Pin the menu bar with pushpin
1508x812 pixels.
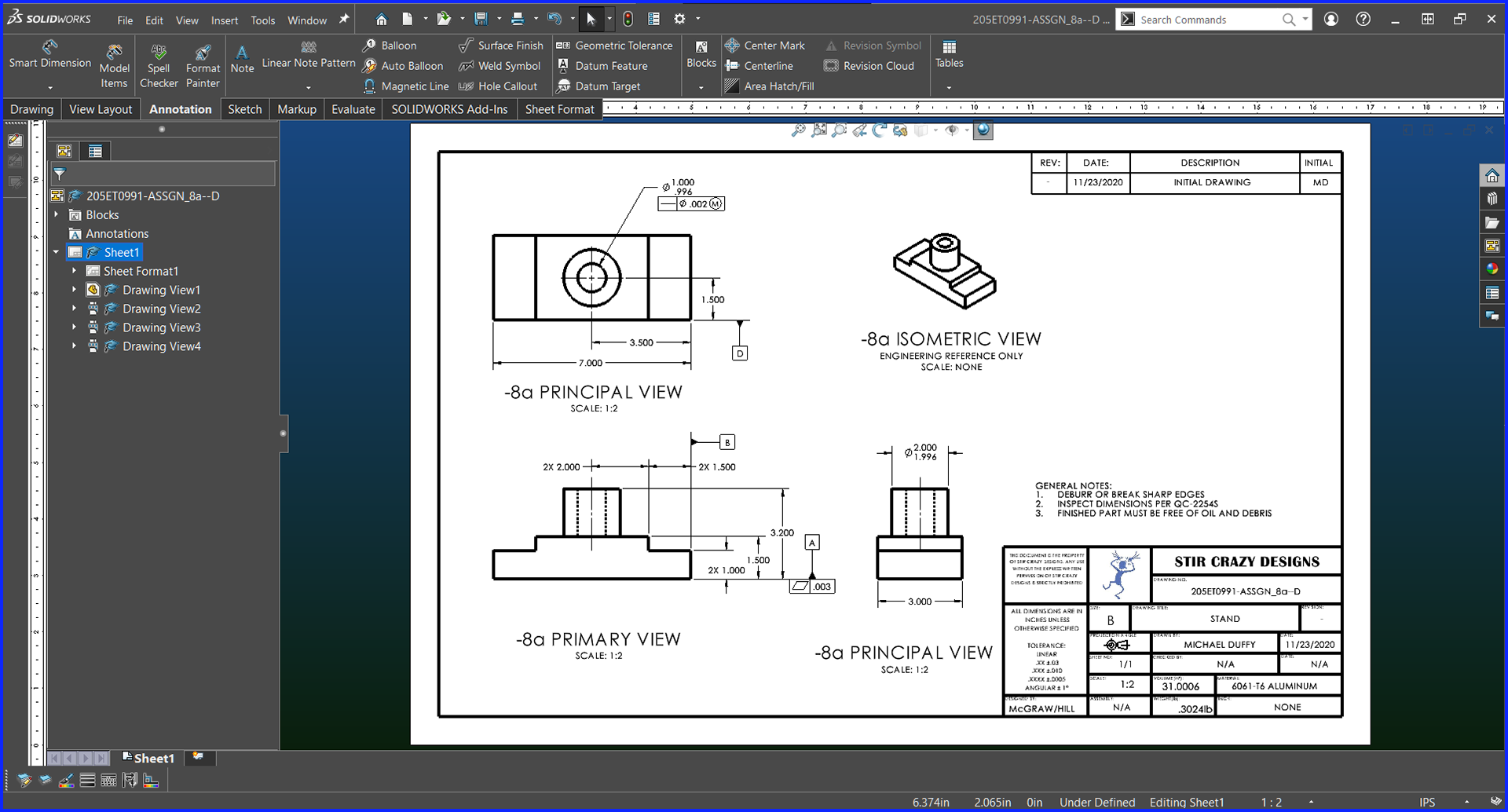344,20
